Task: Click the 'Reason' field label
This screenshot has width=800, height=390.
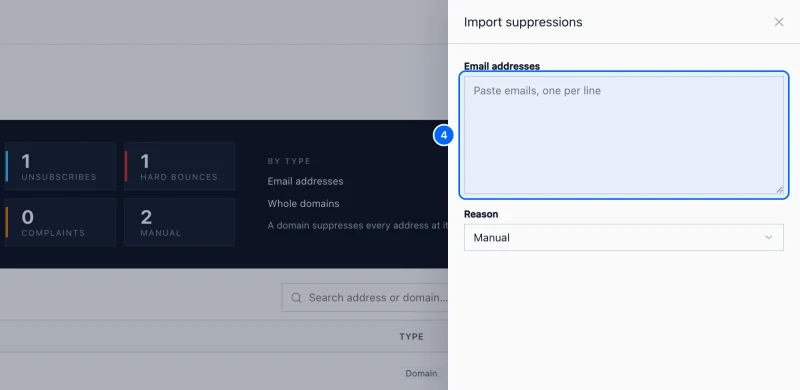Action: 481,214
